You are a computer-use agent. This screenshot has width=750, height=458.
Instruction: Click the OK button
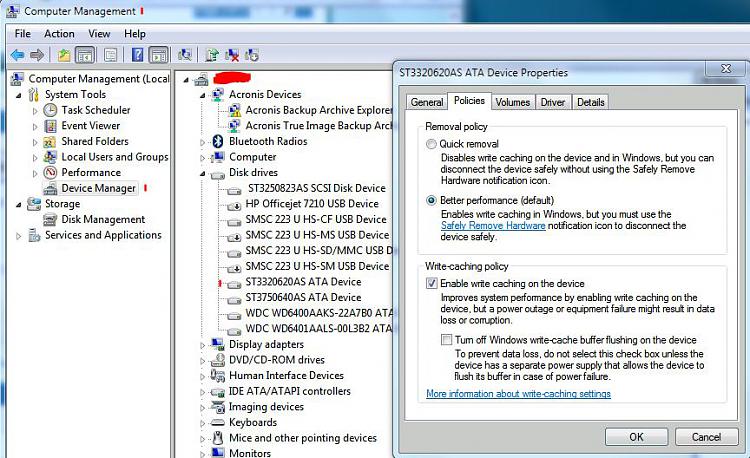(636, 437)
